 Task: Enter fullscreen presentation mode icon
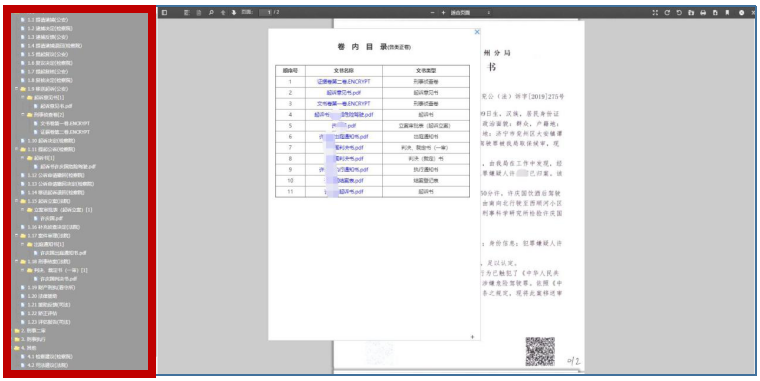click(x=655, y=13)
